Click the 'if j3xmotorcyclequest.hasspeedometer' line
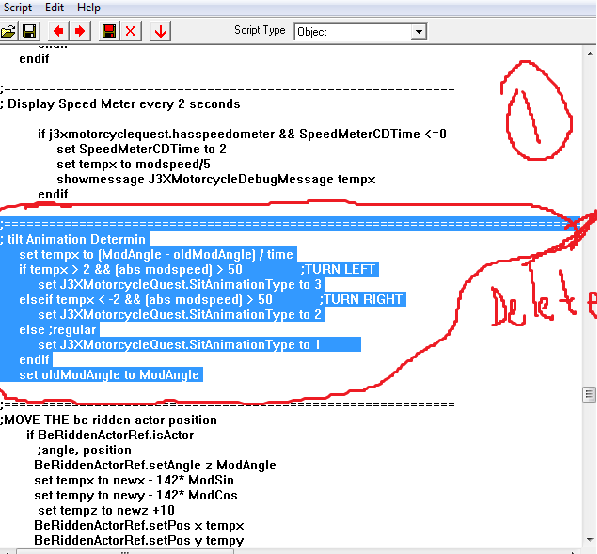597x554 pixels. click(242, 134)
